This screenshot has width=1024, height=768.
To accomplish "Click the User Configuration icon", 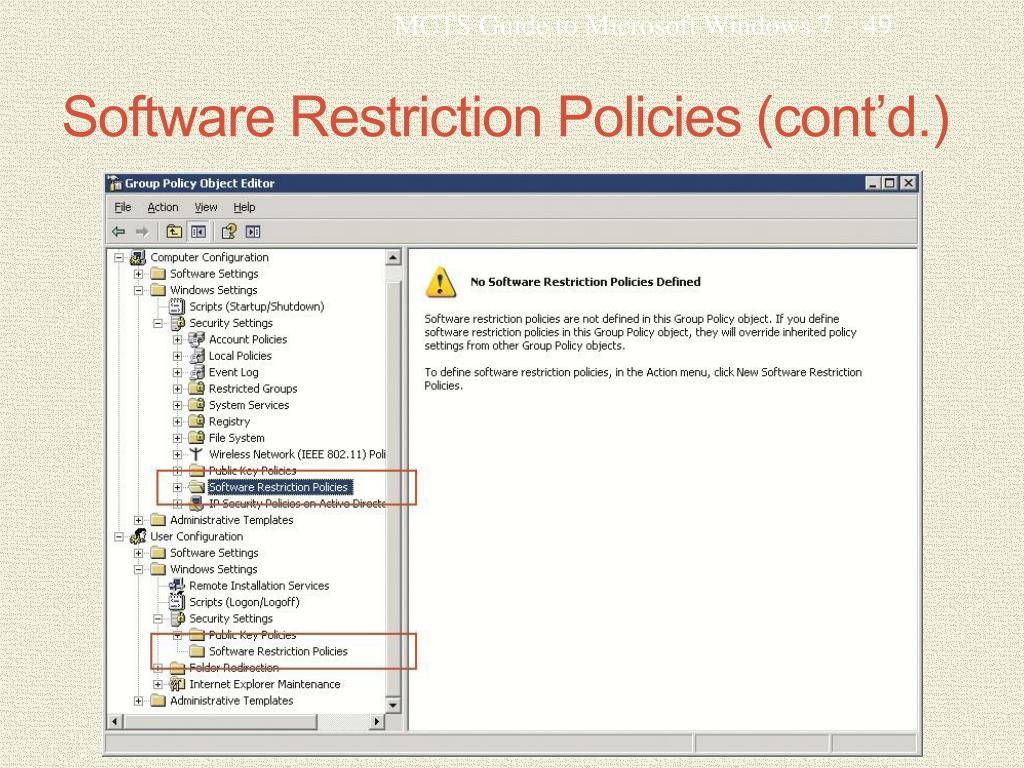I will click(x=138, y=536).
